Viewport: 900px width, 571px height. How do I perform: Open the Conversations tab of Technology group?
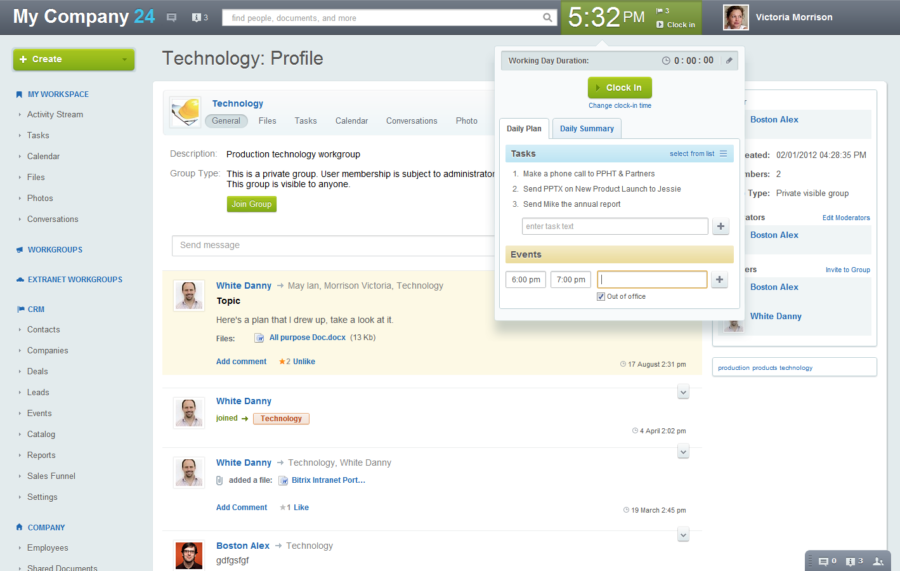point(412,121)
